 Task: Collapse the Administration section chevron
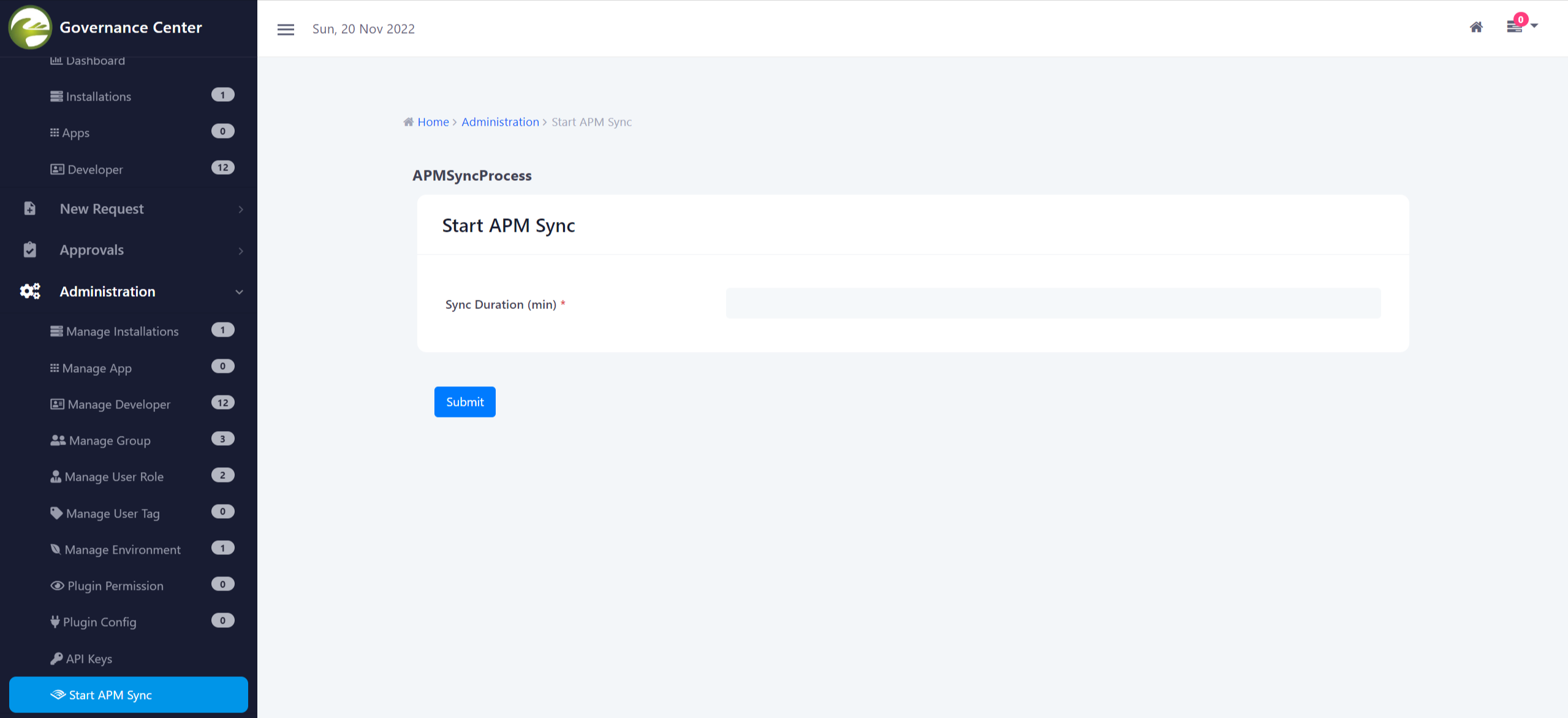point(240,292)
